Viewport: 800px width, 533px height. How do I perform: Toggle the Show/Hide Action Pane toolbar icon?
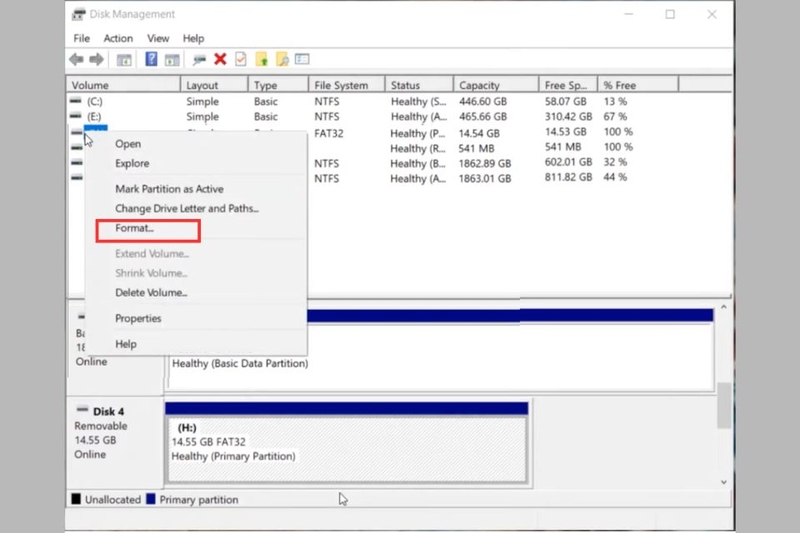point(172,60)
